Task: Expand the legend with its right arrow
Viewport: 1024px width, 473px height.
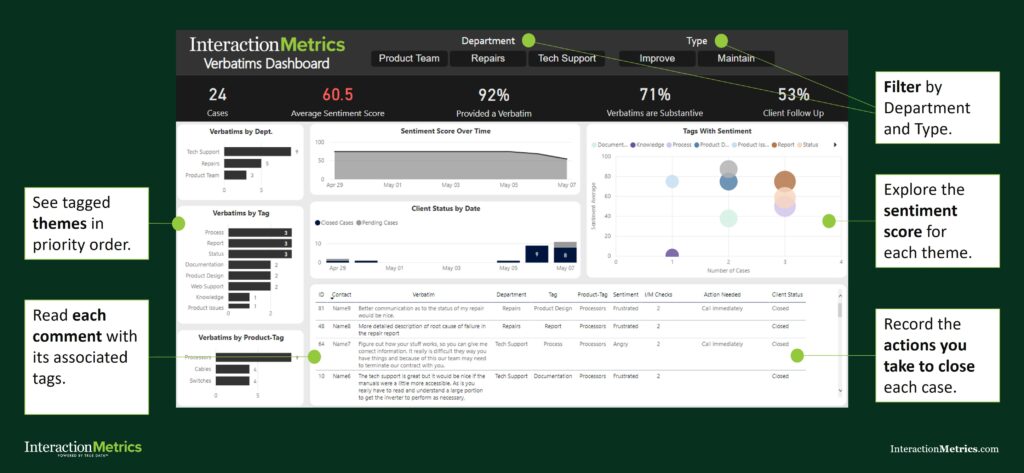Action: pos(835,145)
